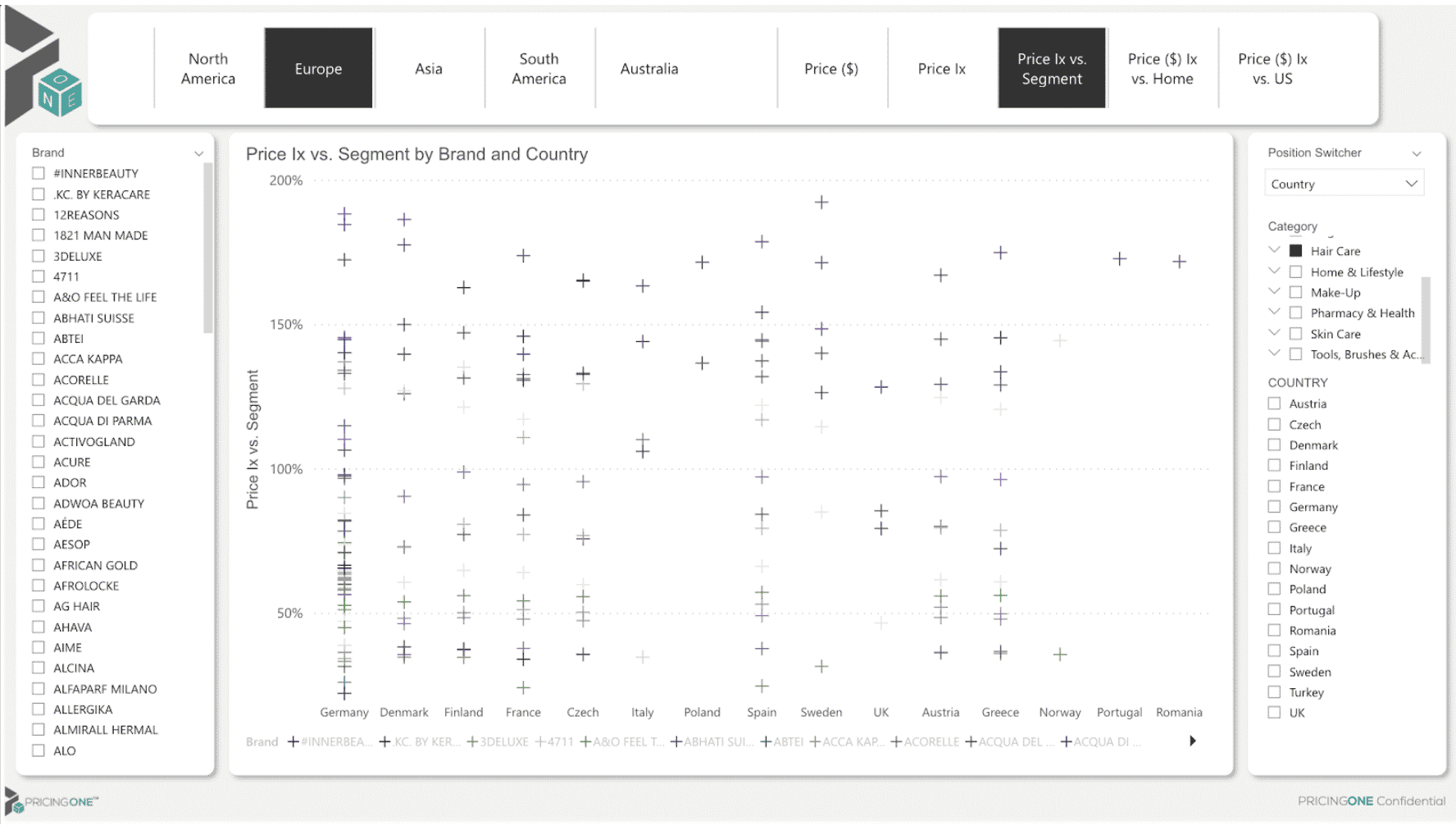Click the 200% axis value
Image resolution: width=1456 pixels, height=830 pixels.
[286, 180]
